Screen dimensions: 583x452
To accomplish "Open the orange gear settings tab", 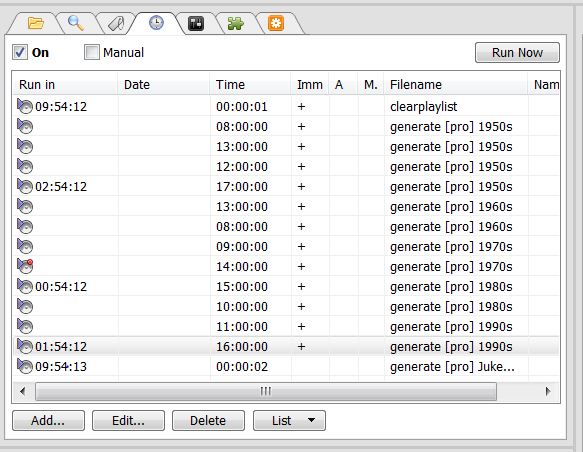I will 276,23.
